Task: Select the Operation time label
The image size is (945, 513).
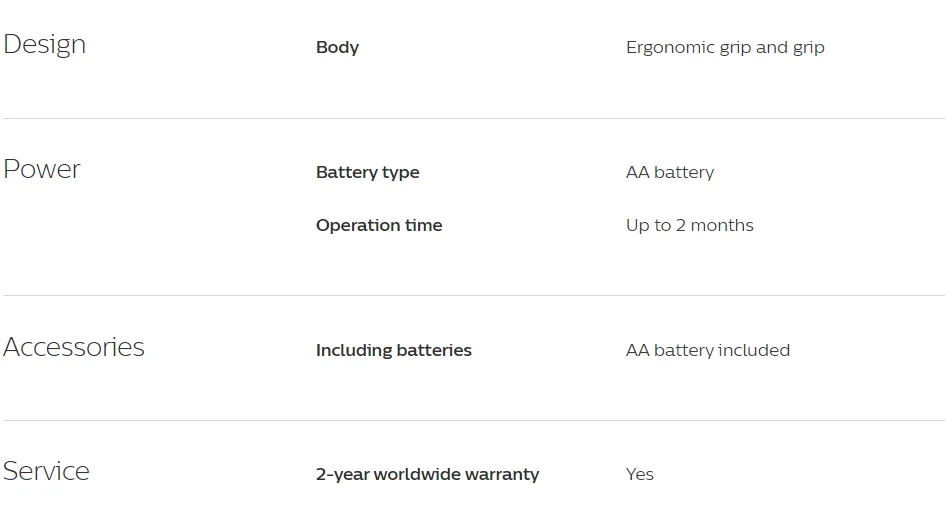Action: pos(378,225)
